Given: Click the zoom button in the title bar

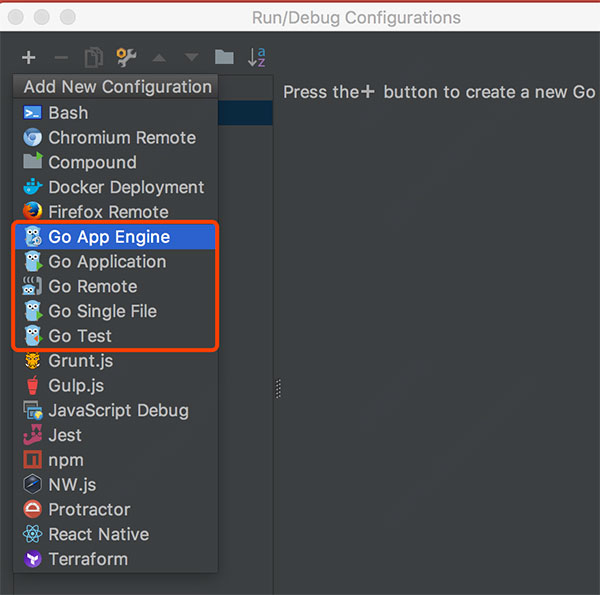Looking at the screenshot, I should 68,17.
